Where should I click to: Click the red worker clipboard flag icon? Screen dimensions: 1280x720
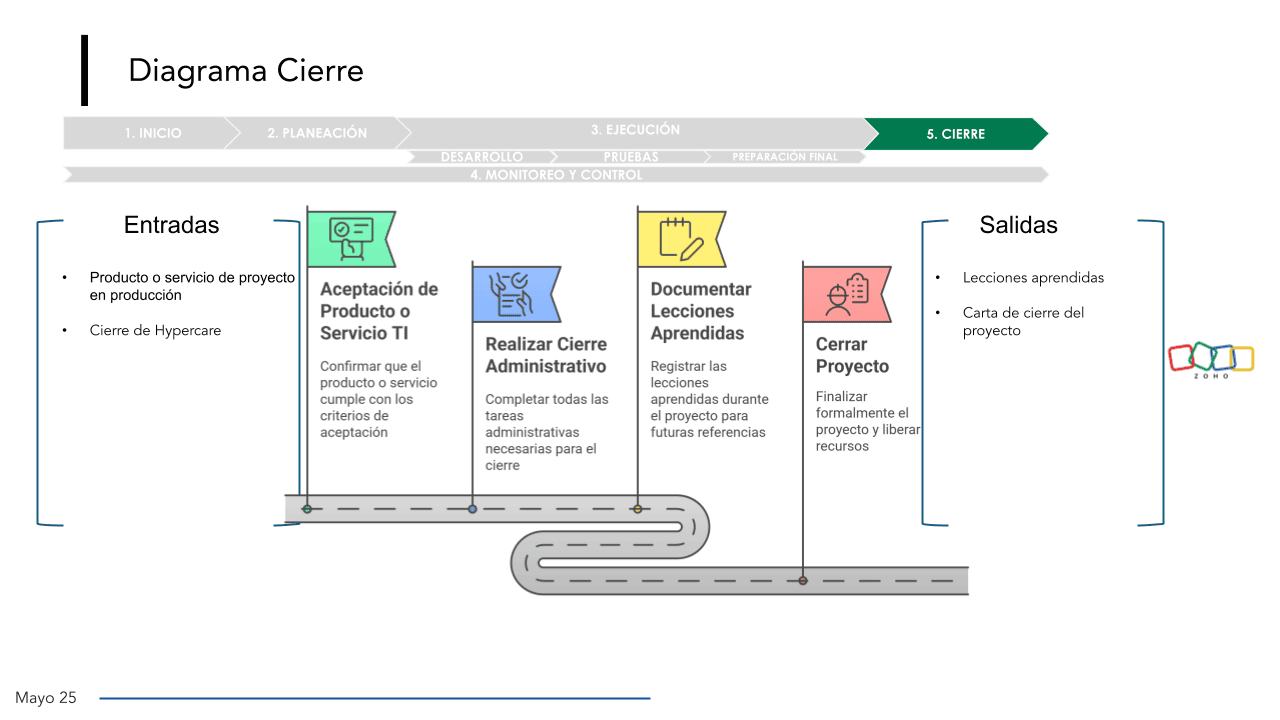845,294
